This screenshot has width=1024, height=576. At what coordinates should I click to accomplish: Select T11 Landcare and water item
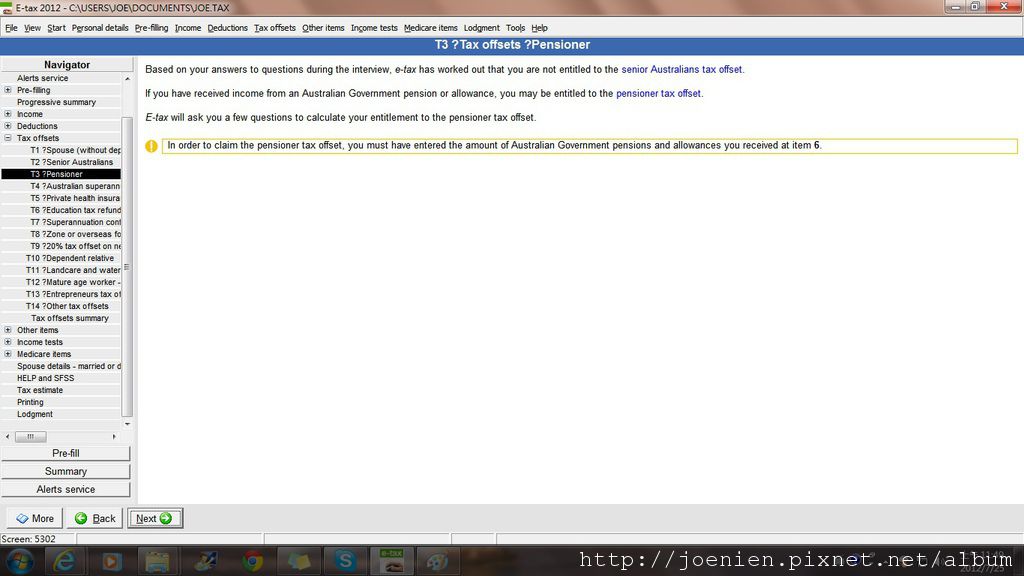[x=73, y=270]
